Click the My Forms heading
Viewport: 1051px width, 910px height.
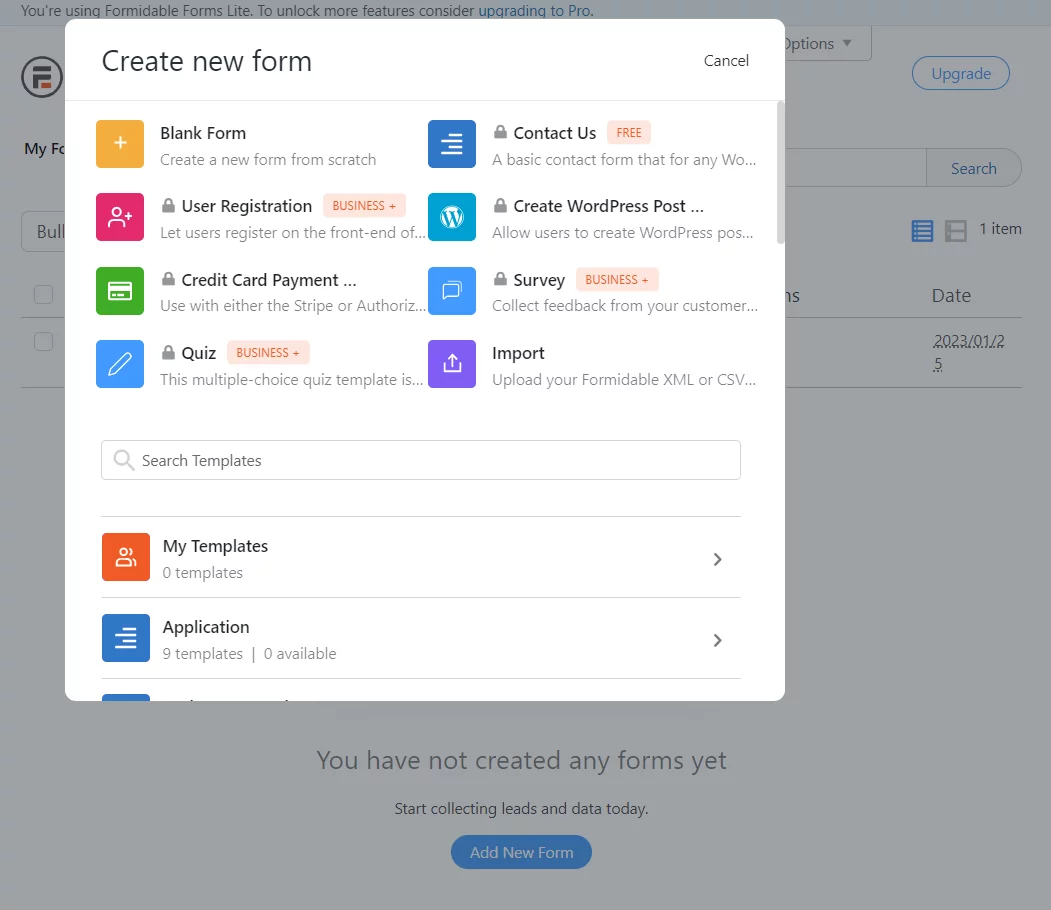44,149
